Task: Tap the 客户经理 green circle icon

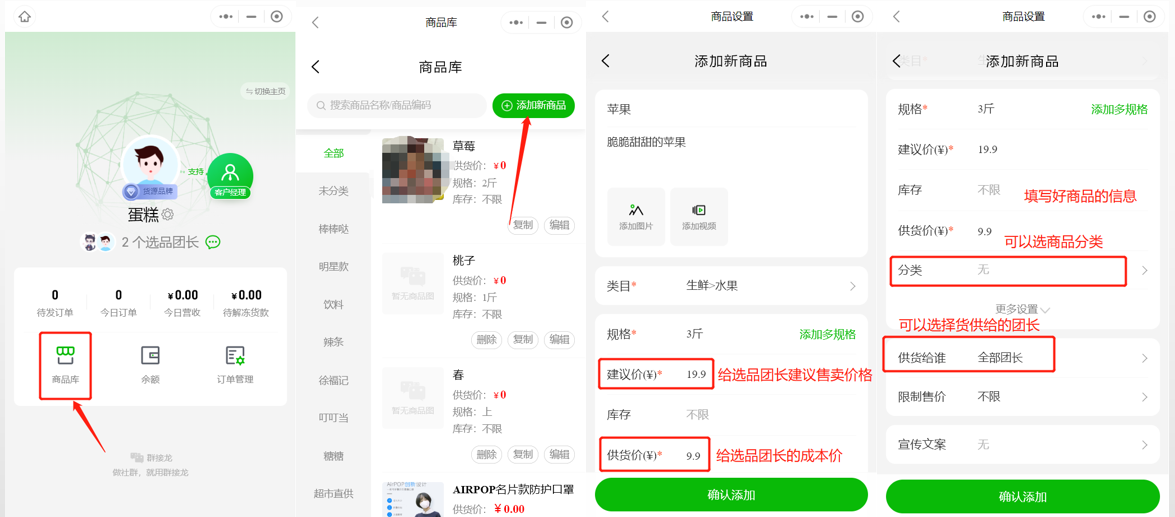Action: click(x=230, y=175)
